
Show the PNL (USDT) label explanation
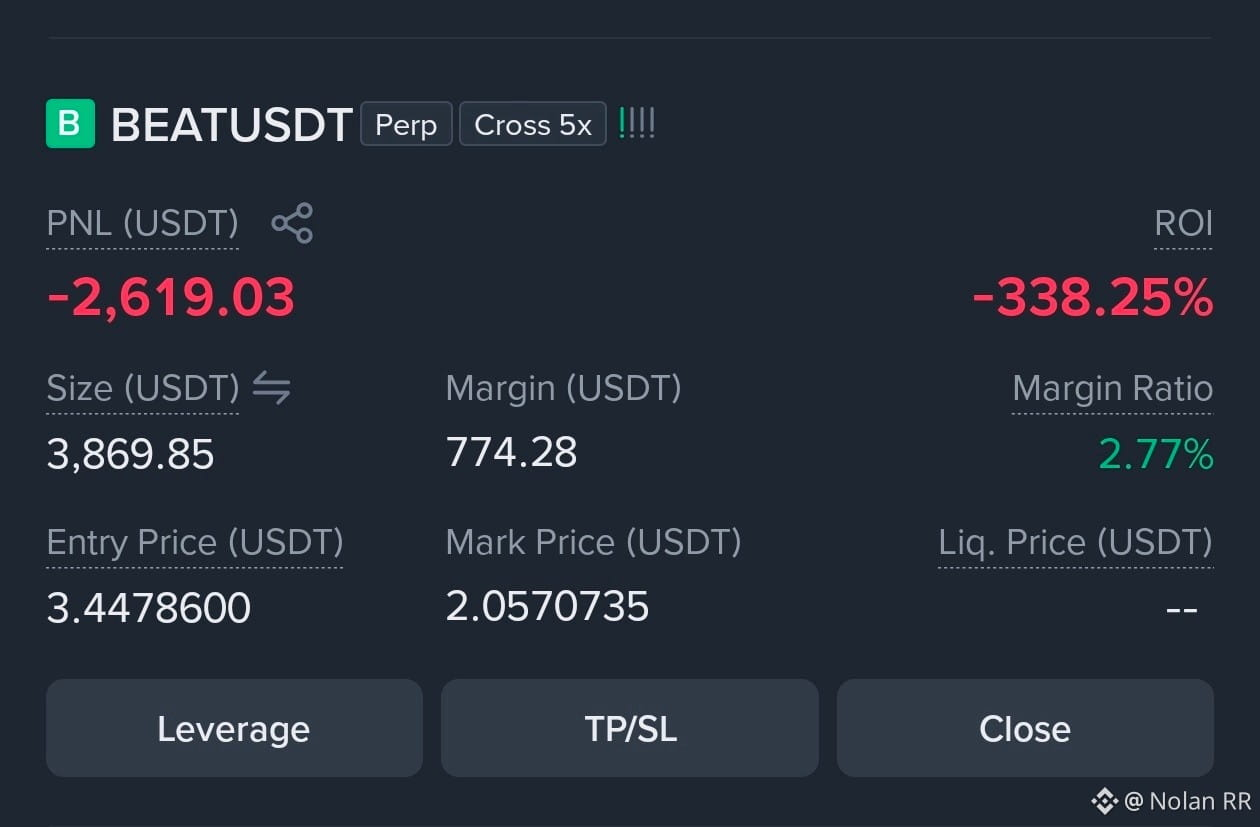click(143, 223)
